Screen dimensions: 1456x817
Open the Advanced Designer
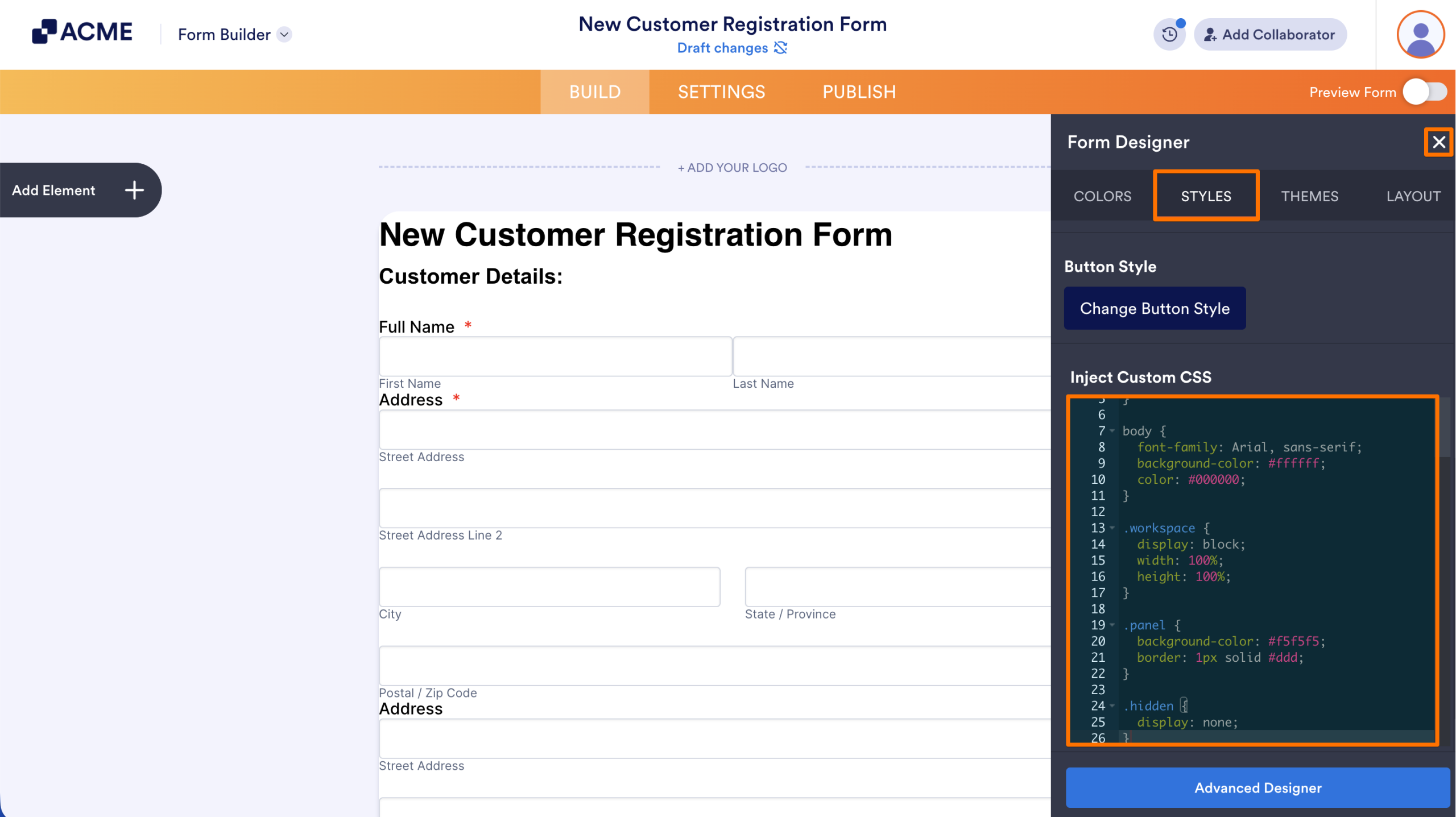(1258, 788)
